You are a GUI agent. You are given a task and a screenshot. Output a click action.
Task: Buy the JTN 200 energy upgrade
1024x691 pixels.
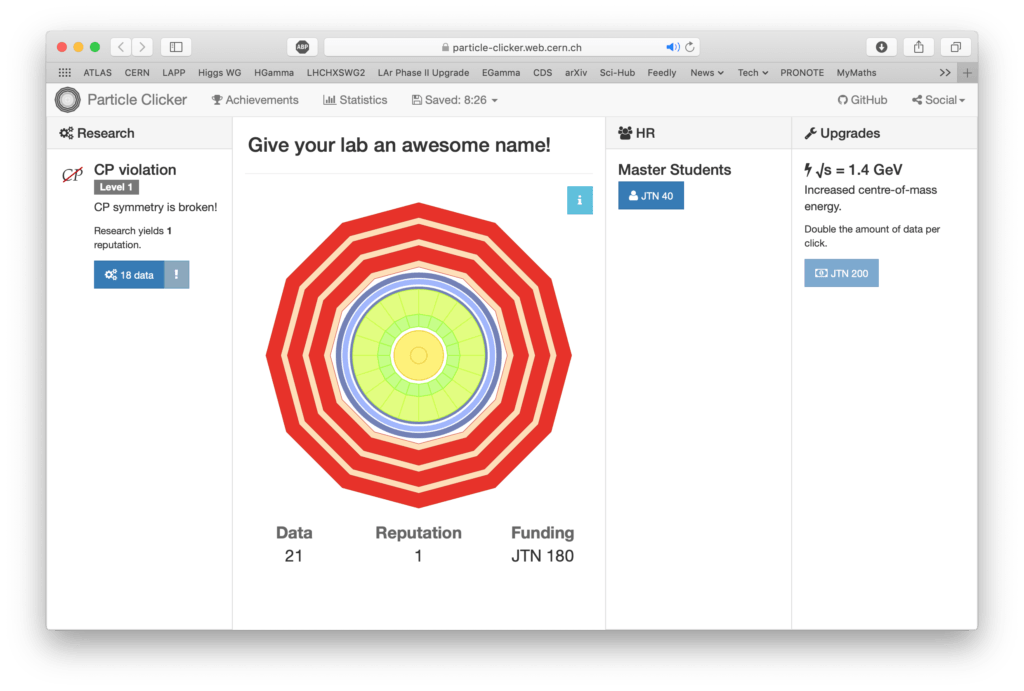(841, 273)
